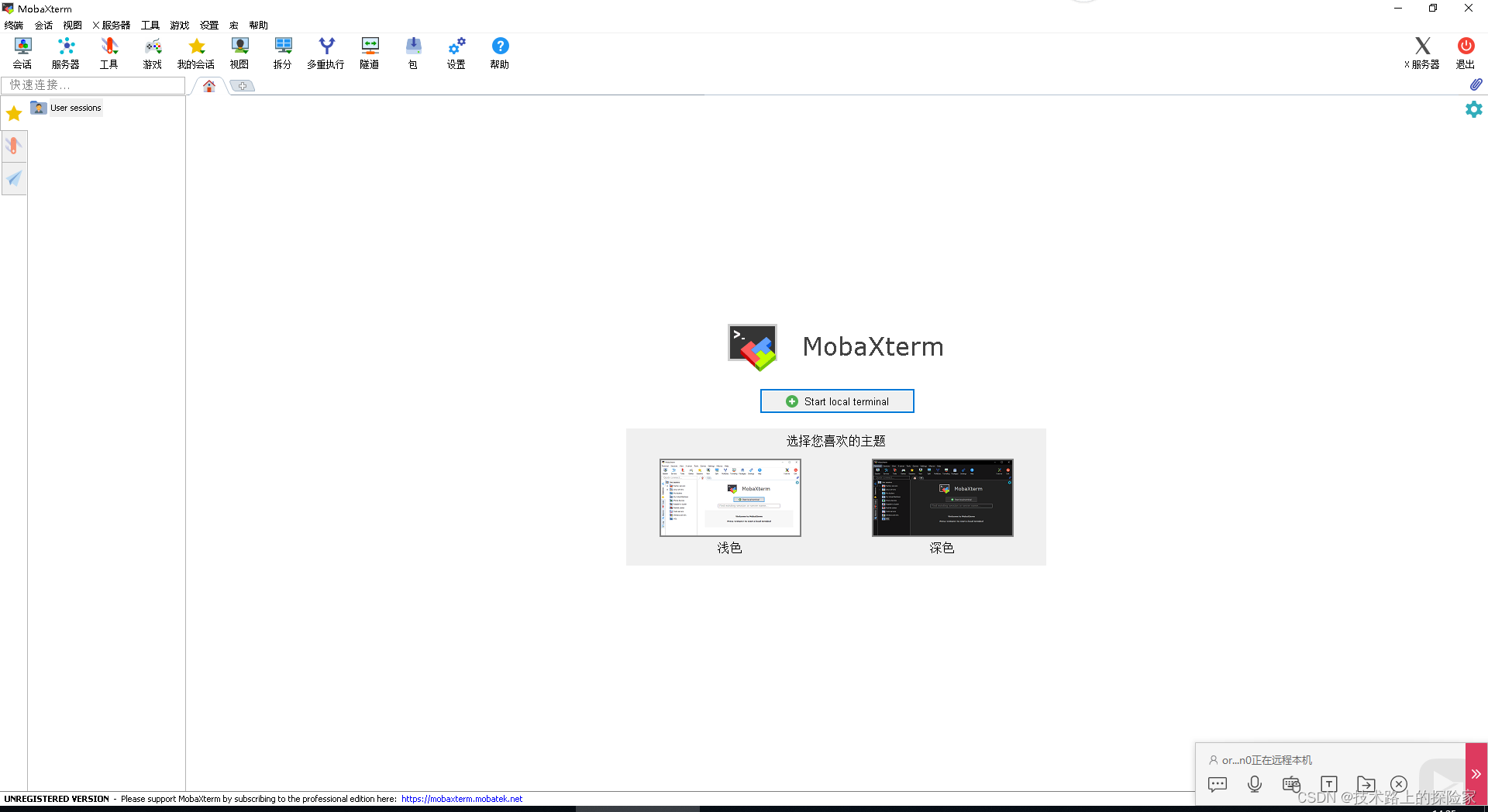Open the 设置 (Settings) gears toolbar icon

tap(456, 53)
